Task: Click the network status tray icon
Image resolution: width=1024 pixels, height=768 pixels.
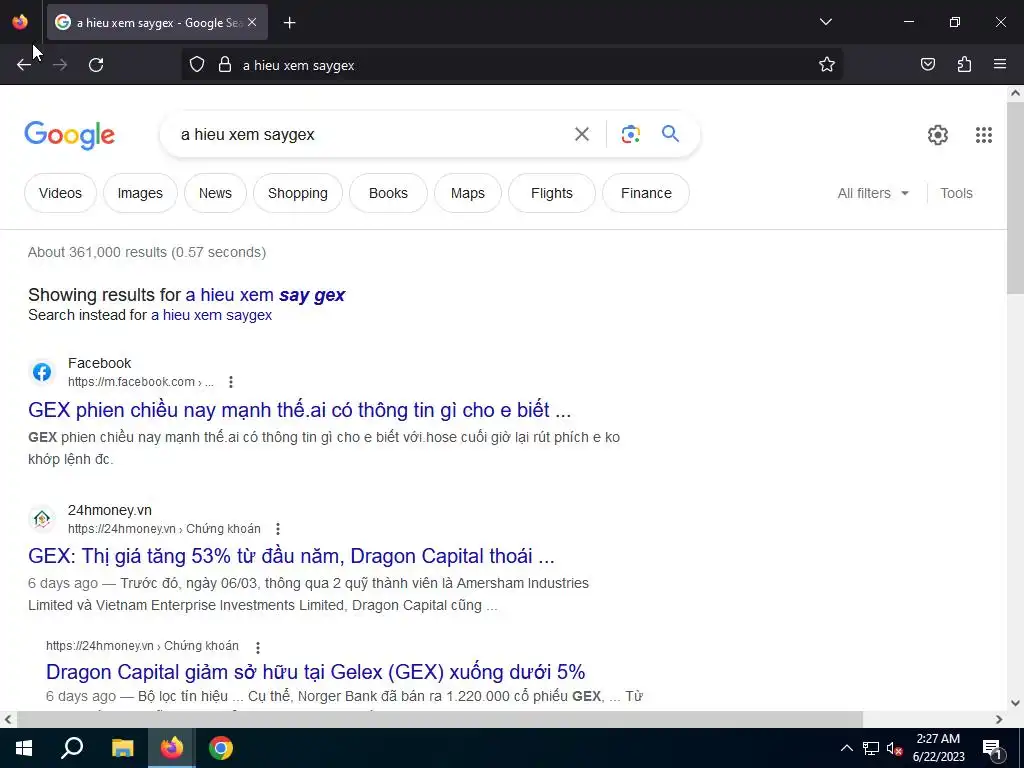Action: point(871,748)
